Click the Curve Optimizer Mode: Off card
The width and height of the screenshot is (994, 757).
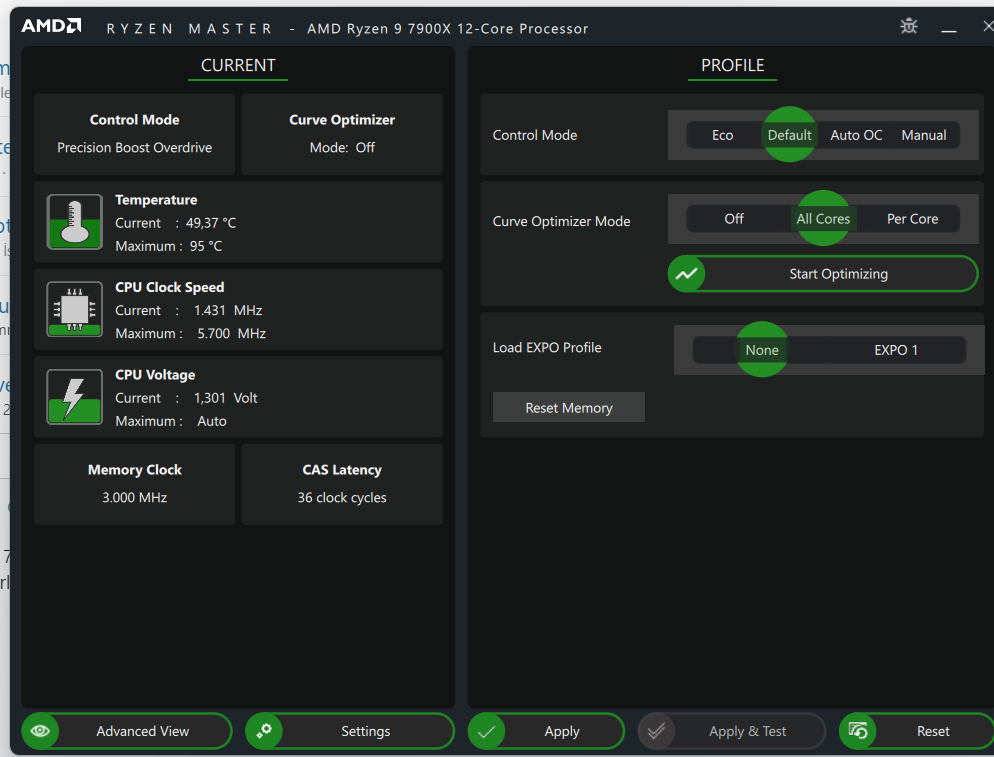[342, 134]
